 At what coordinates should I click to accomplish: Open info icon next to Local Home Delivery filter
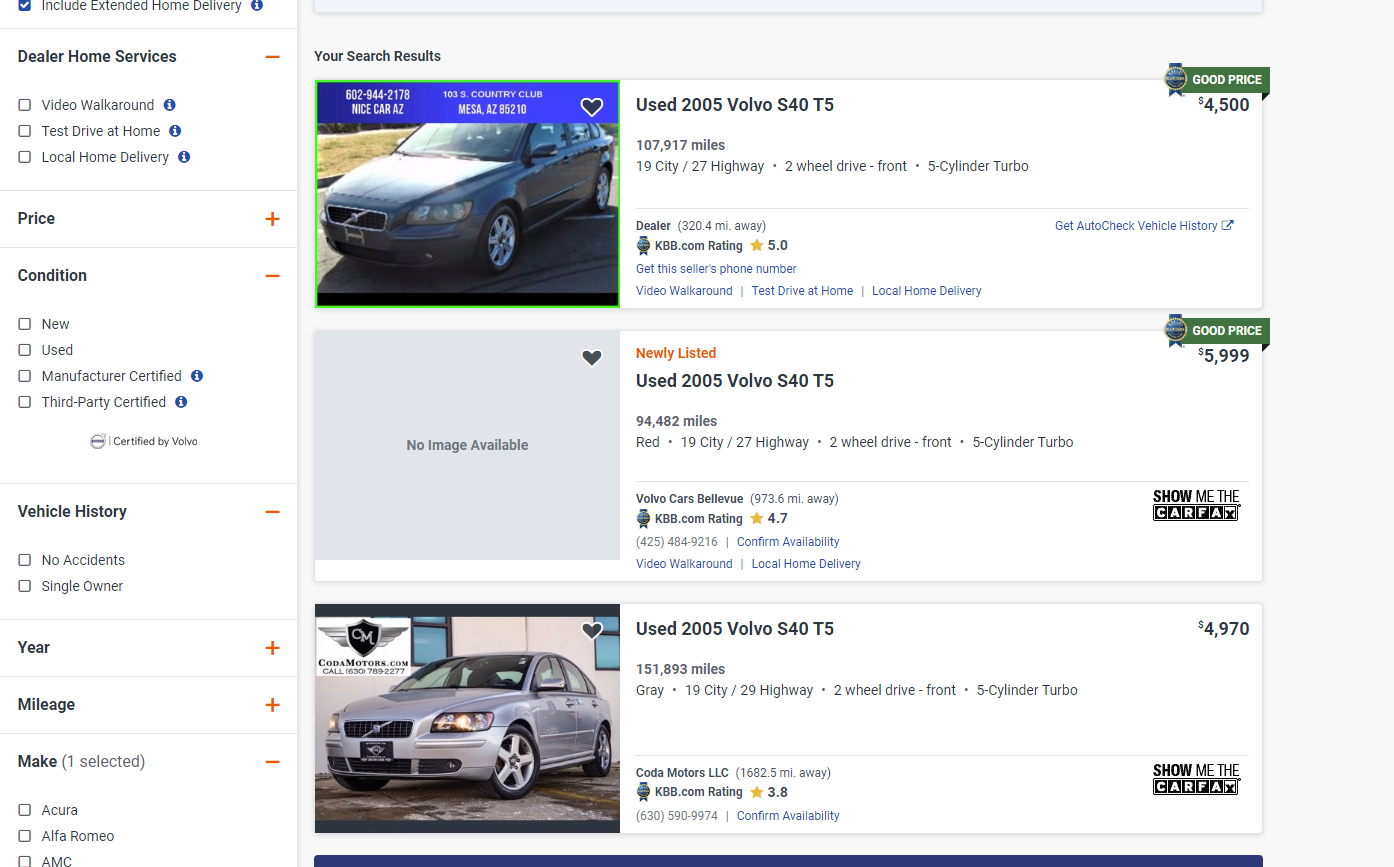(x=184, y=157)
